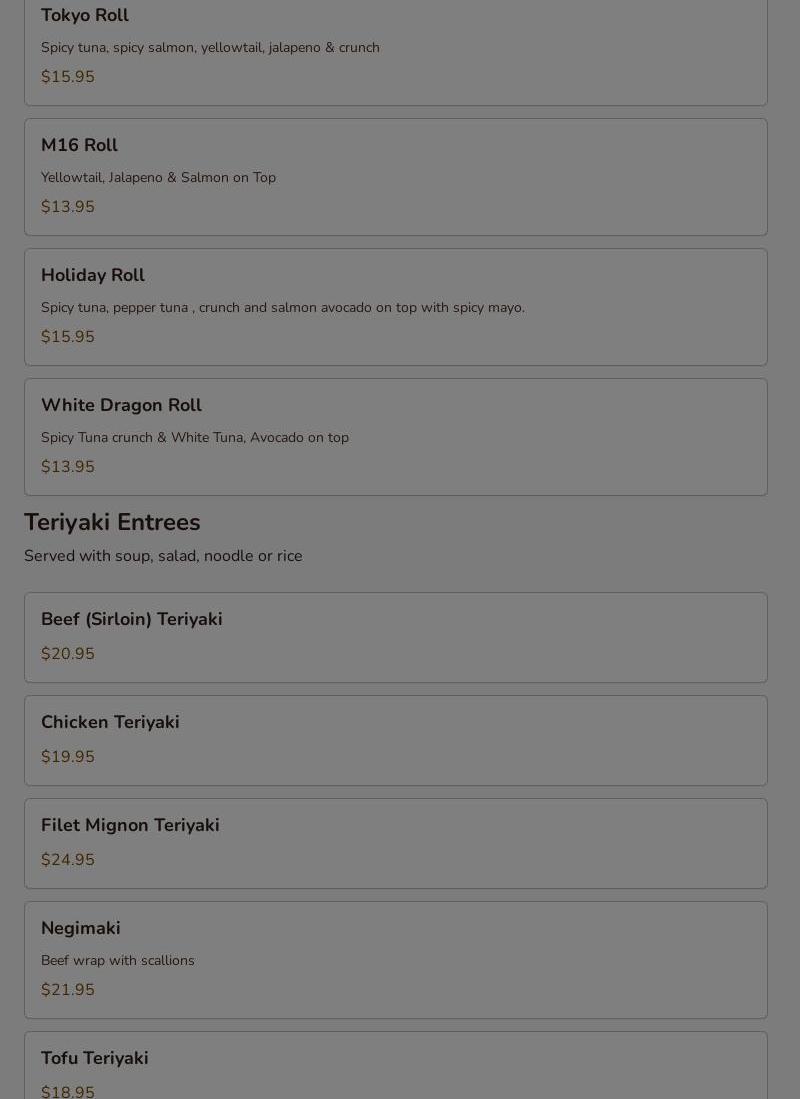Viewport: 800px width, 1099px height.
Task: Click 'Beef wrap with scallions' description
Action: (118, 961)
